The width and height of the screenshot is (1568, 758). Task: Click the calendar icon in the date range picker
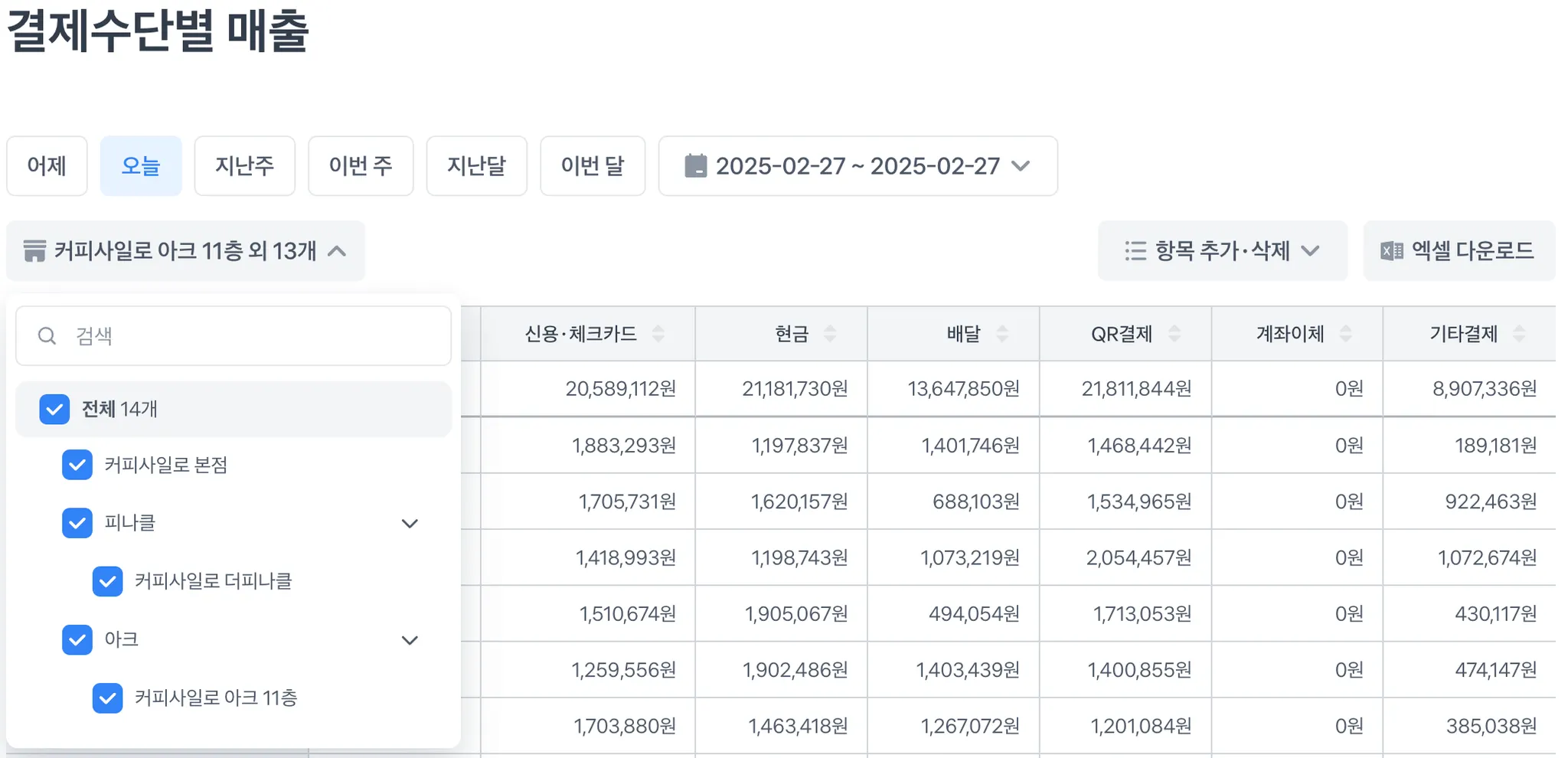coord(695,166)
